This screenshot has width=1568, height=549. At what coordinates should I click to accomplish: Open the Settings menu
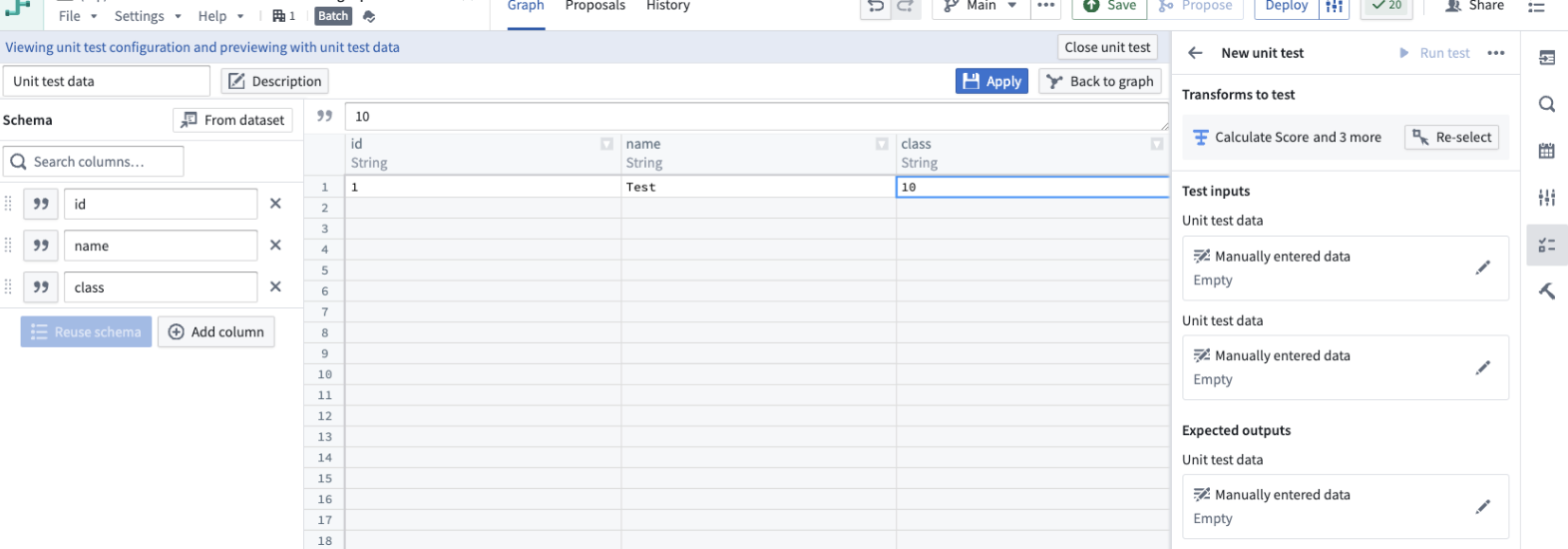pos(148,16)
